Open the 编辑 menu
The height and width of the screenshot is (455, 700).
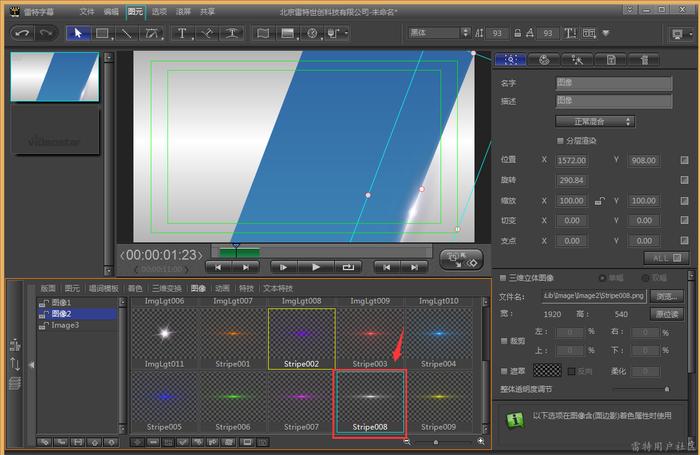[111, 12]
